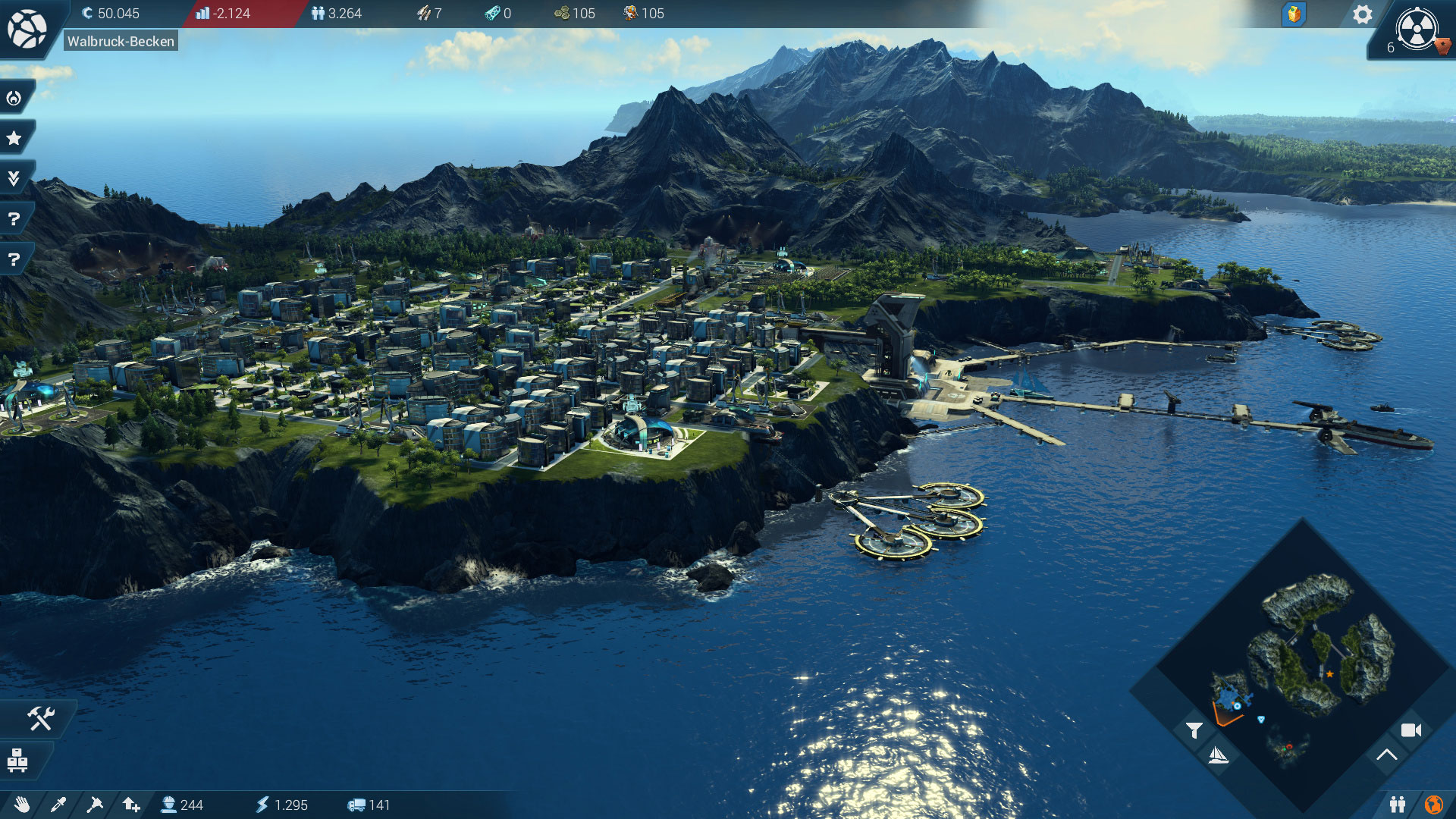Toggle the orange globe strategic map button
The image size is (1456, 819).
(x=1433, y=805)
